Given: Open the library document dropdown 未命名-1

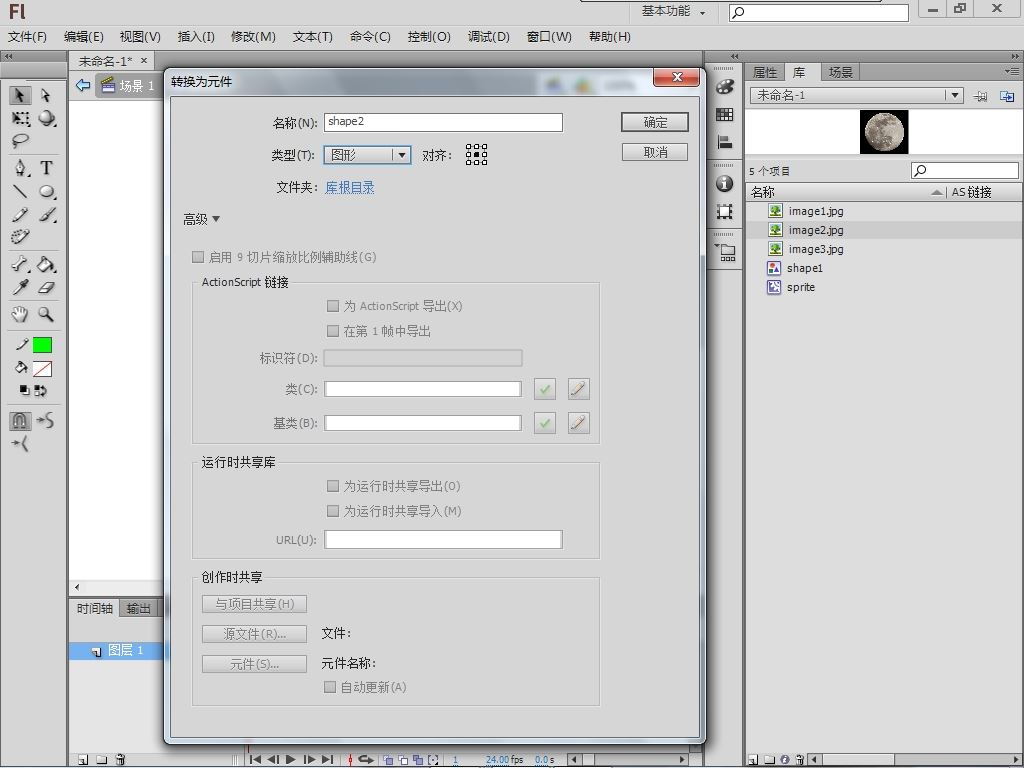Looking at the screenshot, I should pyautogui.click(x=856, y=95).
